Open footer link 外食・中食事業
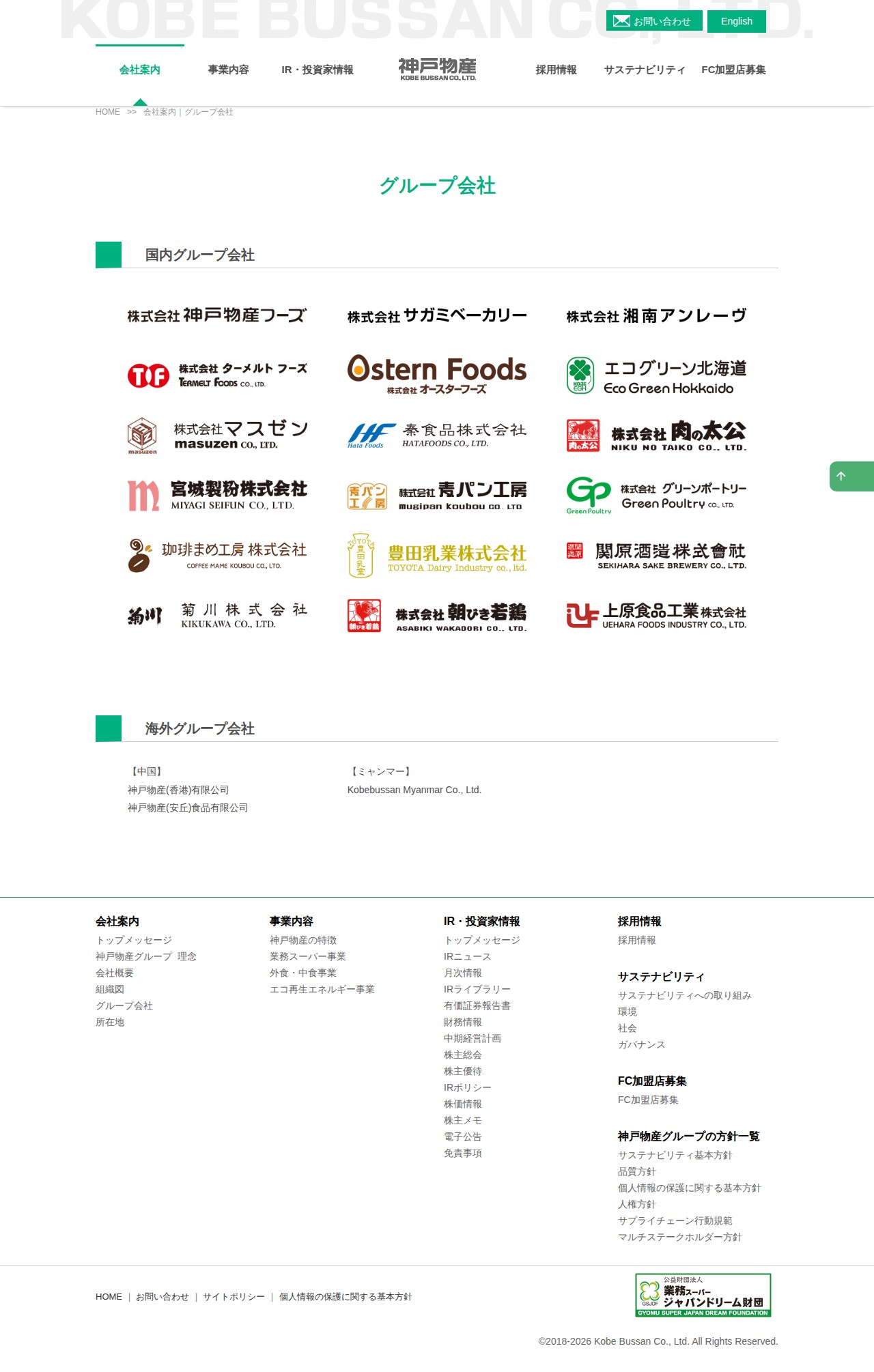Screen dimensions: 874x1372 pyautogui.click(x=303, y=973)
